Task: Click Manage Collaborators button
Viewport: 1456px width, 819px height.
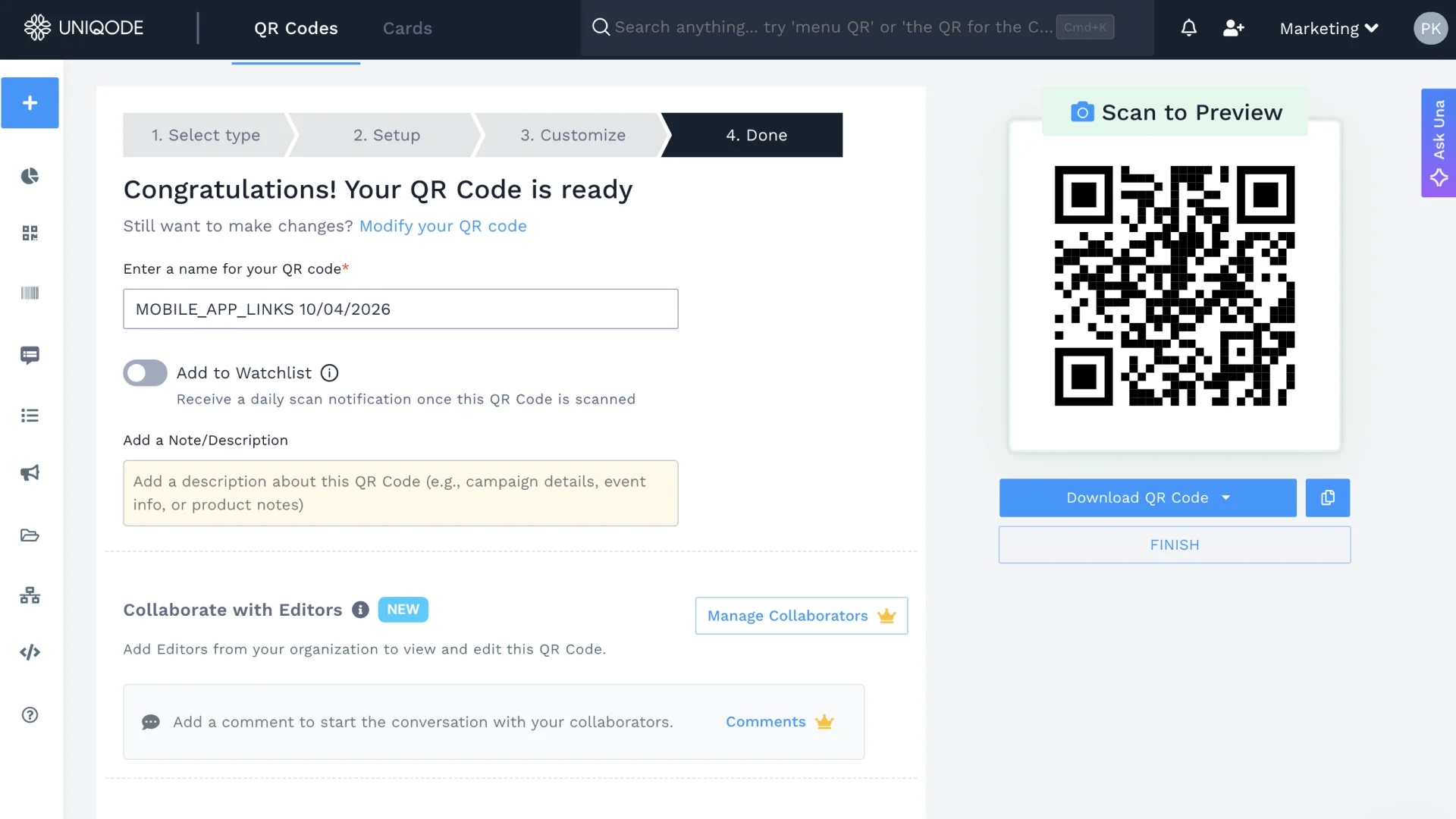Action: pyautogui.click(x=801, y=616)
